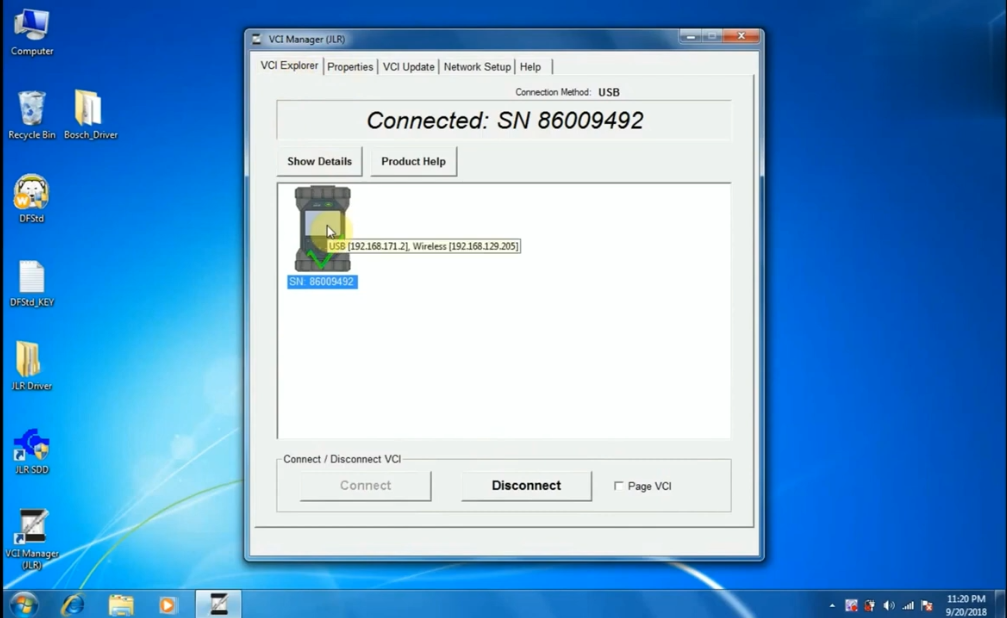Open Windows Media Player from the taskbar

pyautogui.click(x=167, y=605)
